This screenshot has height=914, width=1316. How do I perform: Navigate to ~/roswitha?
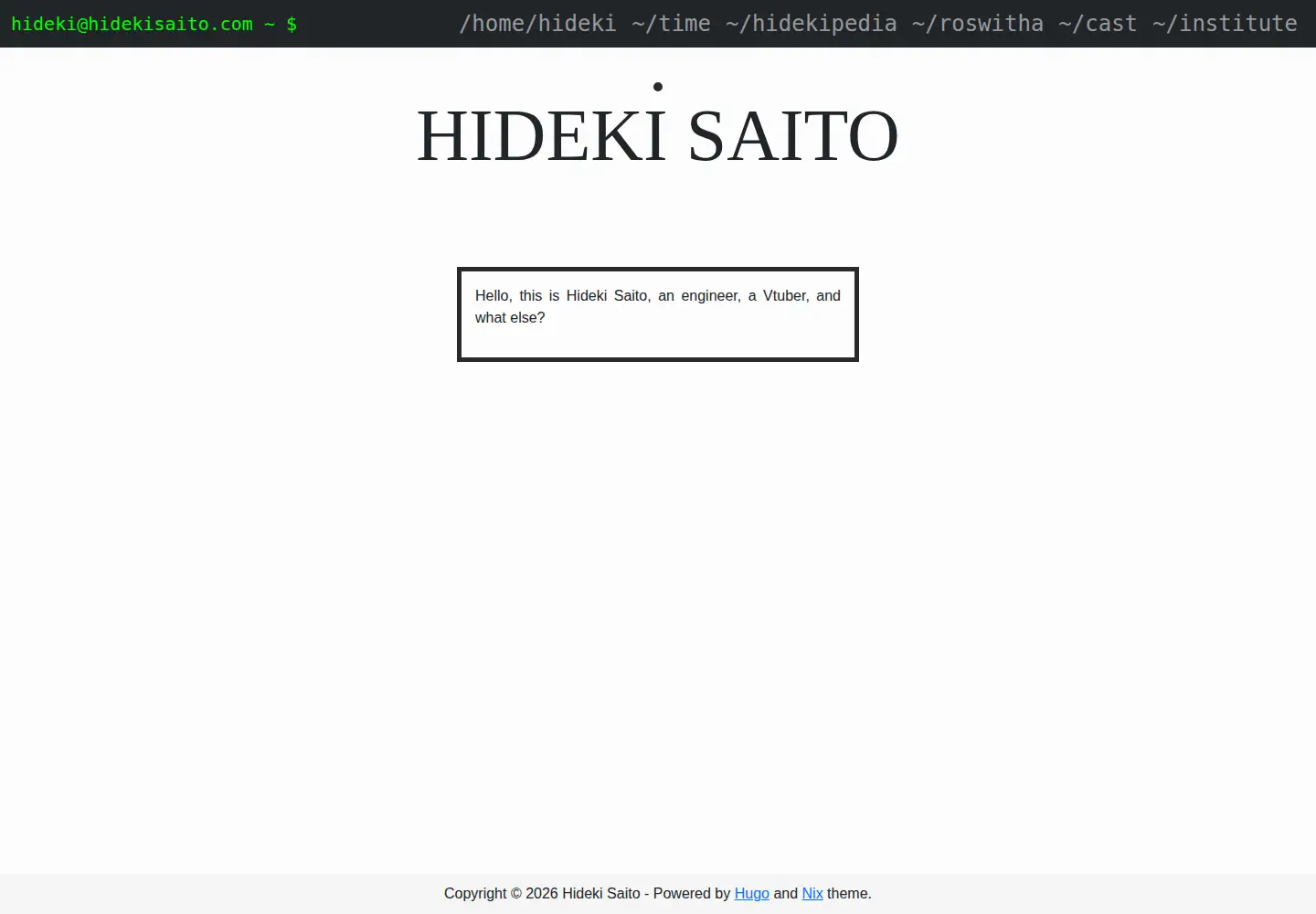coord(978,24)
